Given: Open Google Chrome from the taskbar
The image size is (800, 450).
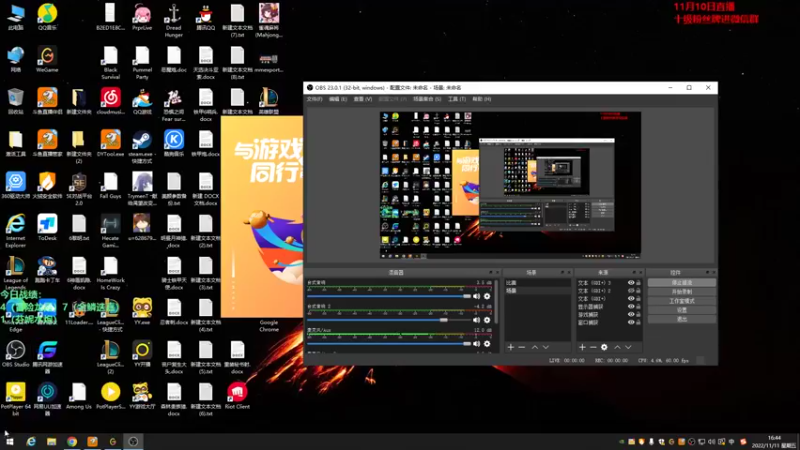Looking at the screenshot, I should pos(71,441).
